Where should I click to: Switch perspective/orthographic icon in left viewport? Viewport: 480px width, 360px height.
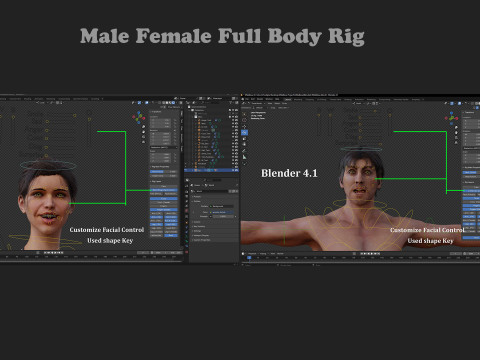tap(143, 142)
